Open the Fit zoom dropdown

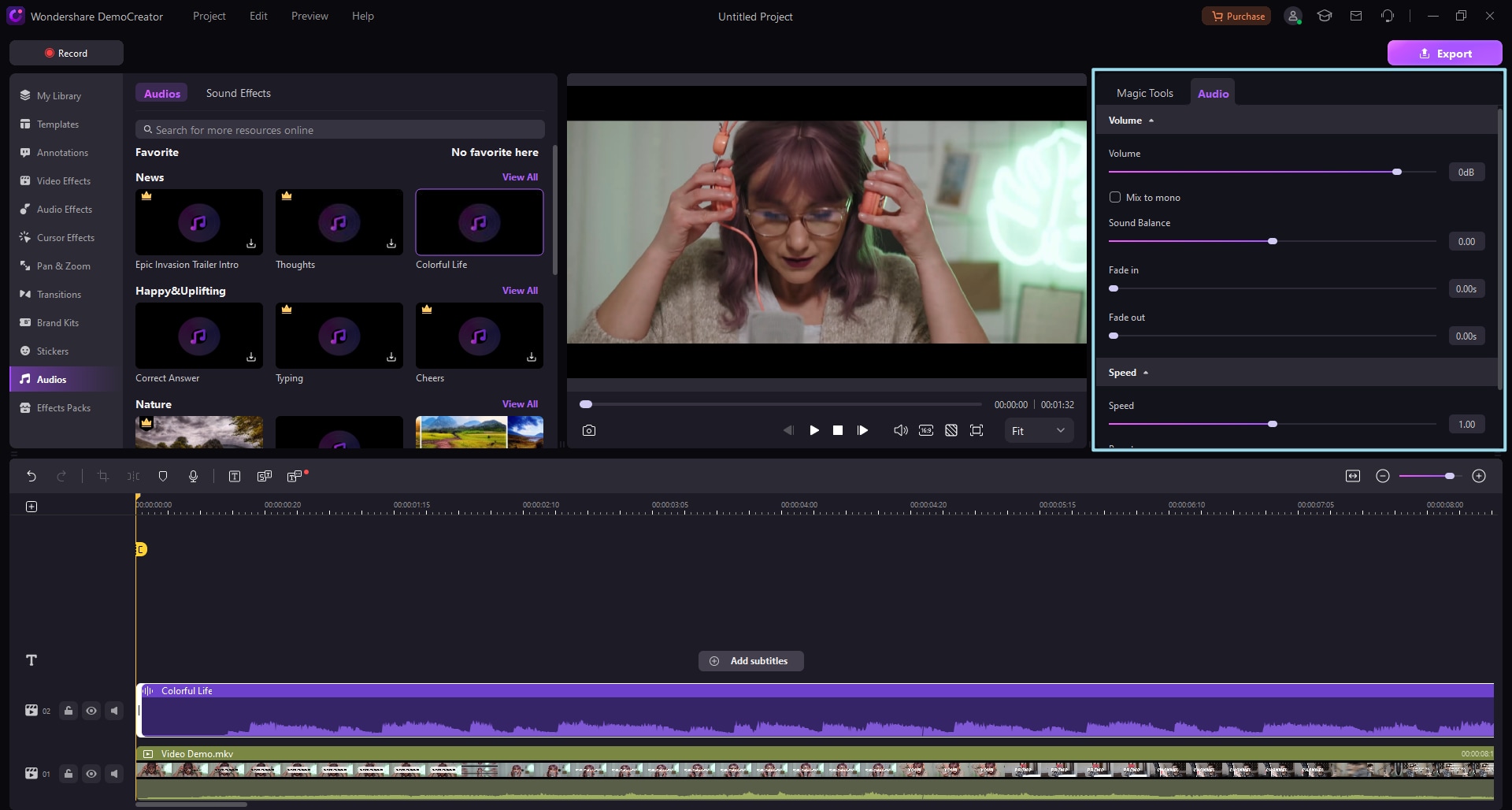pos(1039,431)
